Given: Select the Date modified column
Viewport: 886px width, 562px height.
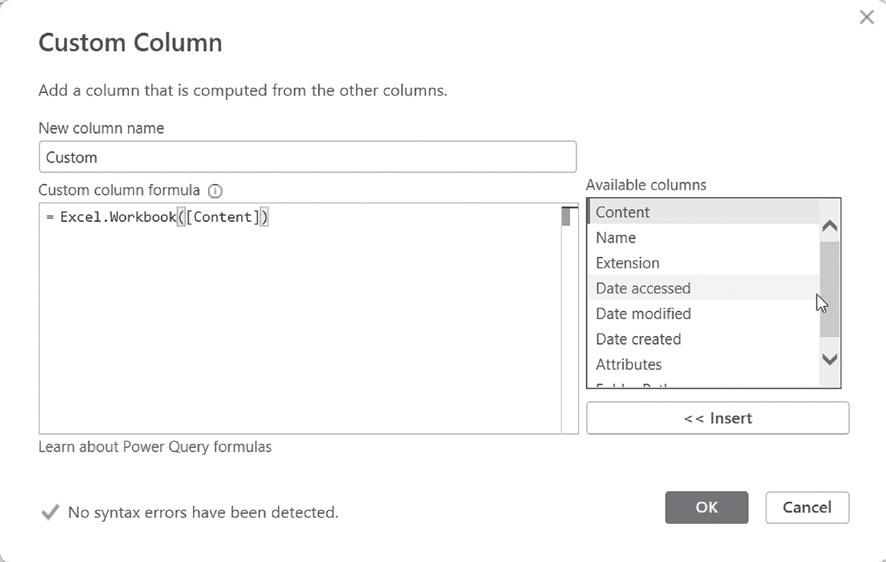Looking at the screenshot, I should pyautogui.click(x=643, y=314).
